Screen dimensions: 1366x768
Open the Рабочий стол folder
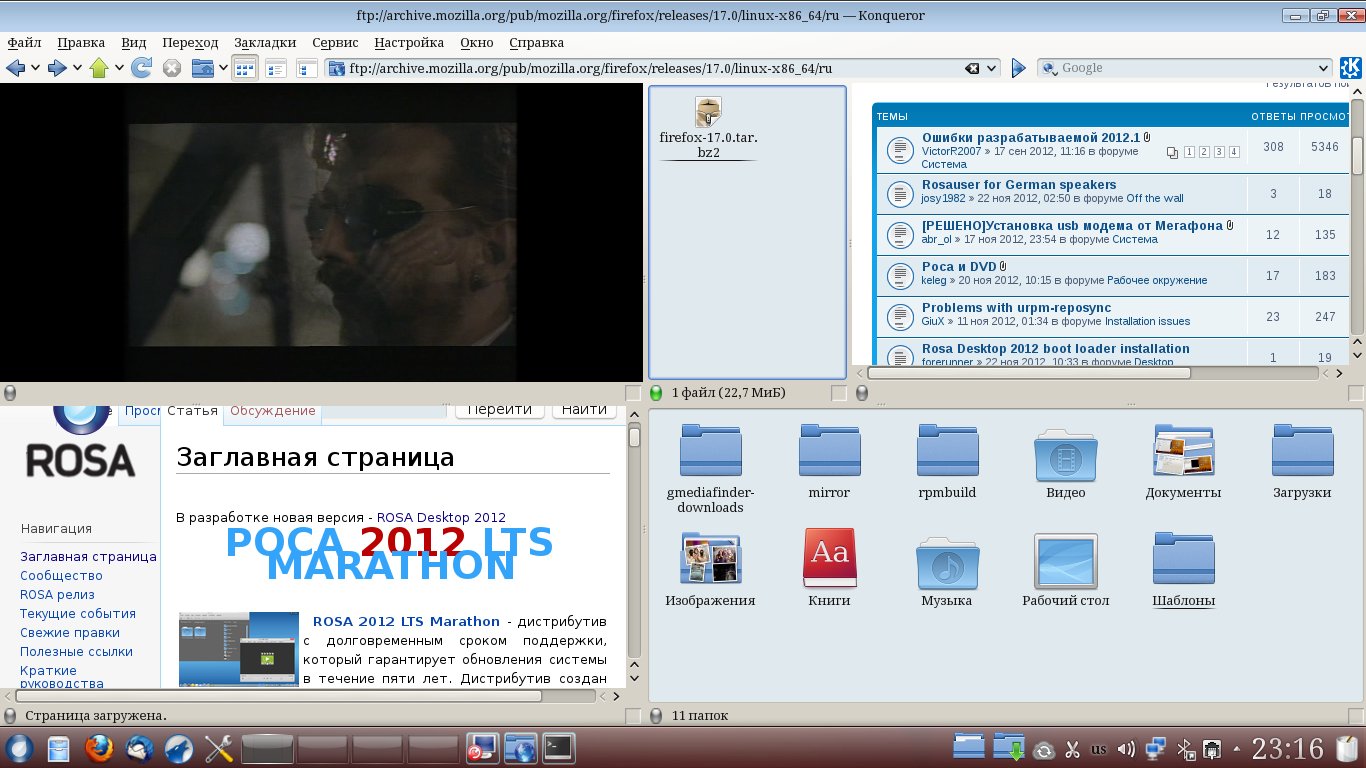[1065, 570]
